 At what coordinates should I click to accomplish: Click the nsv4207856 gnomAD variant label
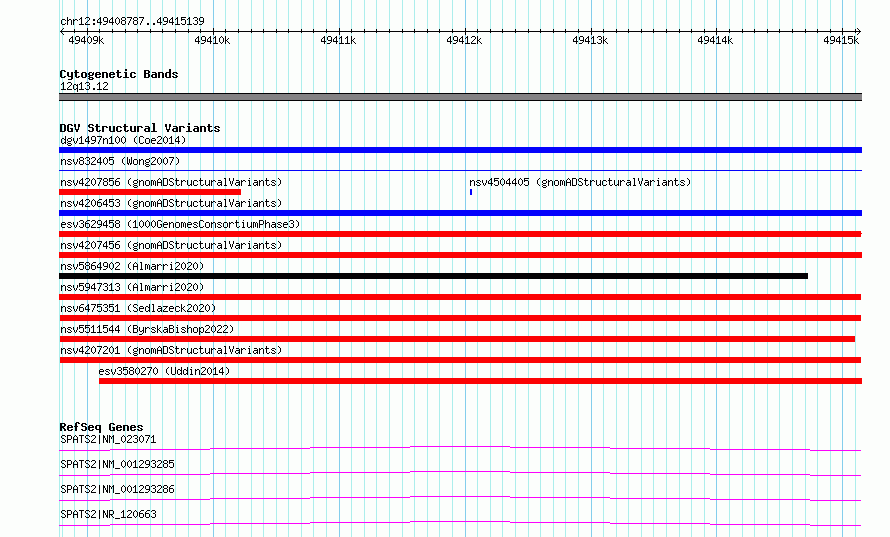click(x=171, y=182)
